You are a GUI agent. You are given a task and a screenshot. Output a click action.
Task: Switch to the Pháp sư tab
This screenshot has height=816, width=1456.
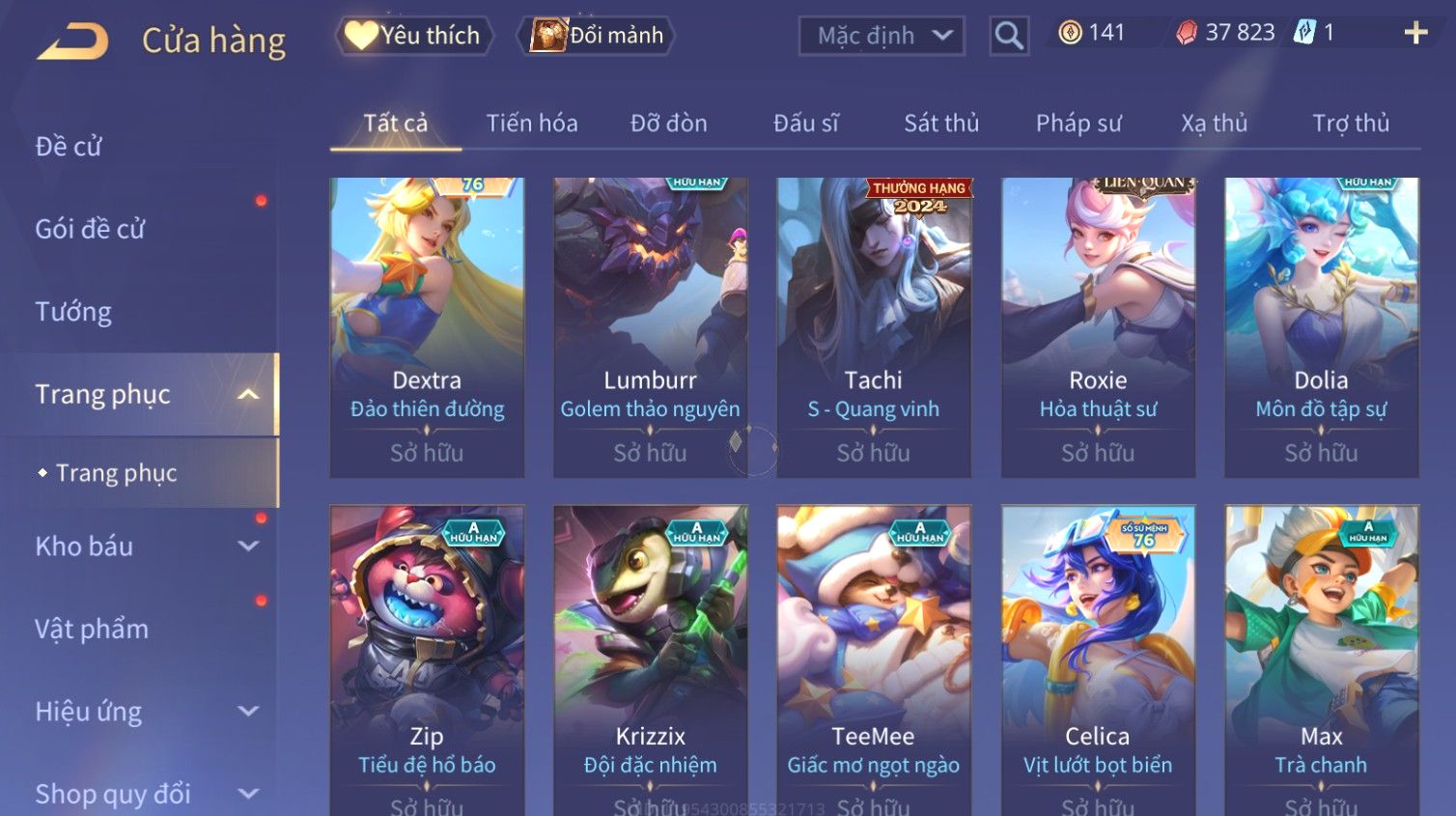(x=1078, y=124)
